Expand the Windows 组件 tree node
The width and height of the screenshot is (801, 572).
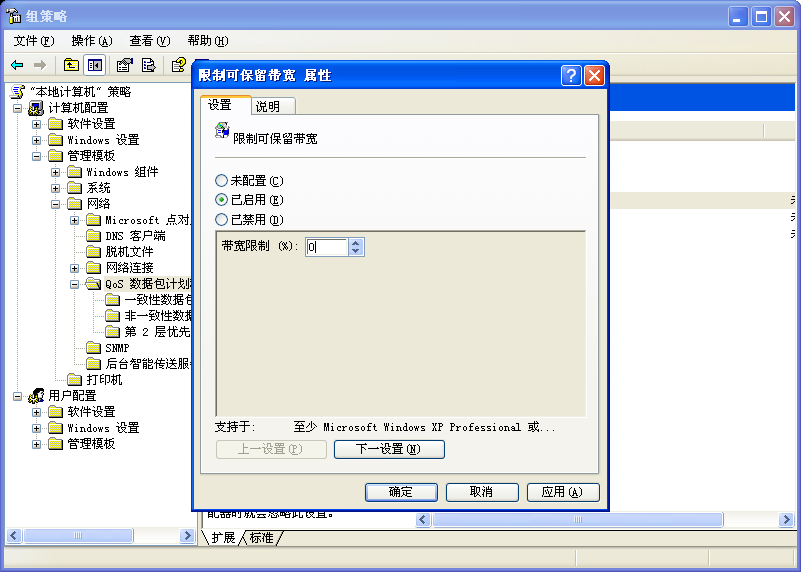(x=56, y=172)
